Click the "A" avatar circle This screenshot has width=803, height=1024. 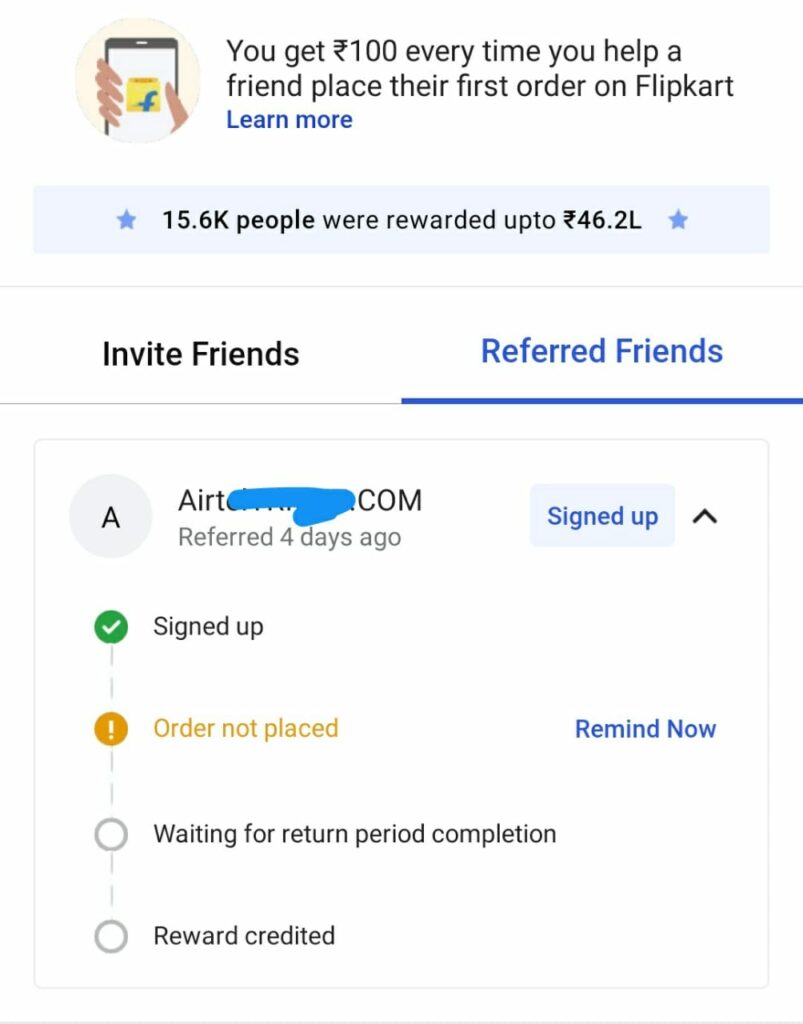coord(111,517)
